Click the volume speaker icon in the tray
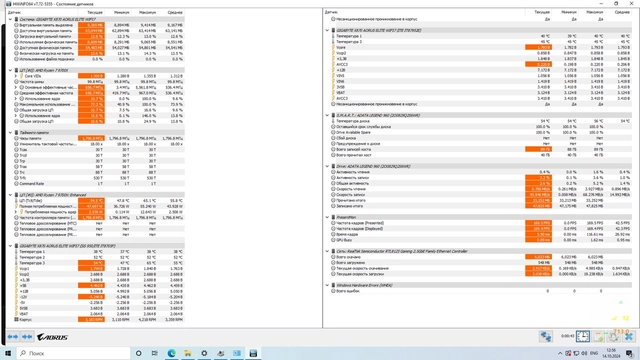 click(x=584, y=353)
